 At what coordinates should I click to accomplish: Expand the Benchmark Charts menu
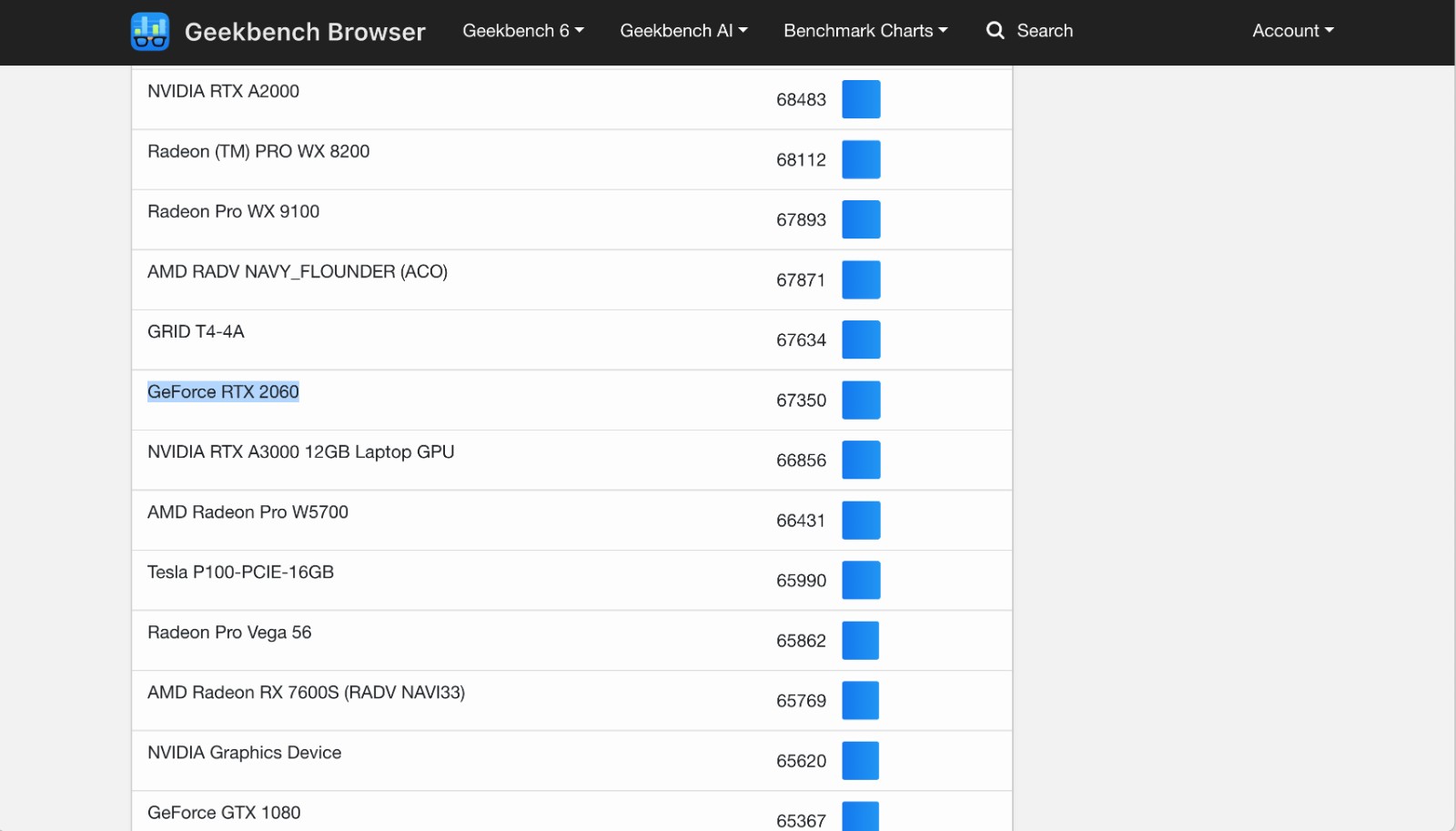click(x=865, y=31)
